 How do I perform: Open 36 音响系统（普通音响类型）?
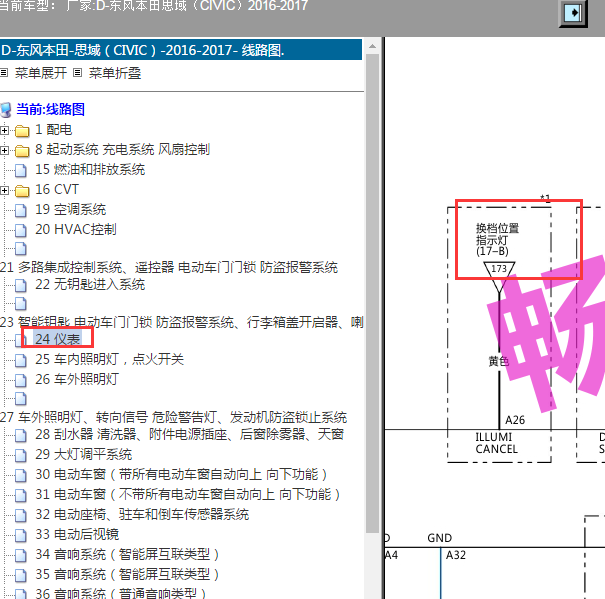(x=122, y=593)
